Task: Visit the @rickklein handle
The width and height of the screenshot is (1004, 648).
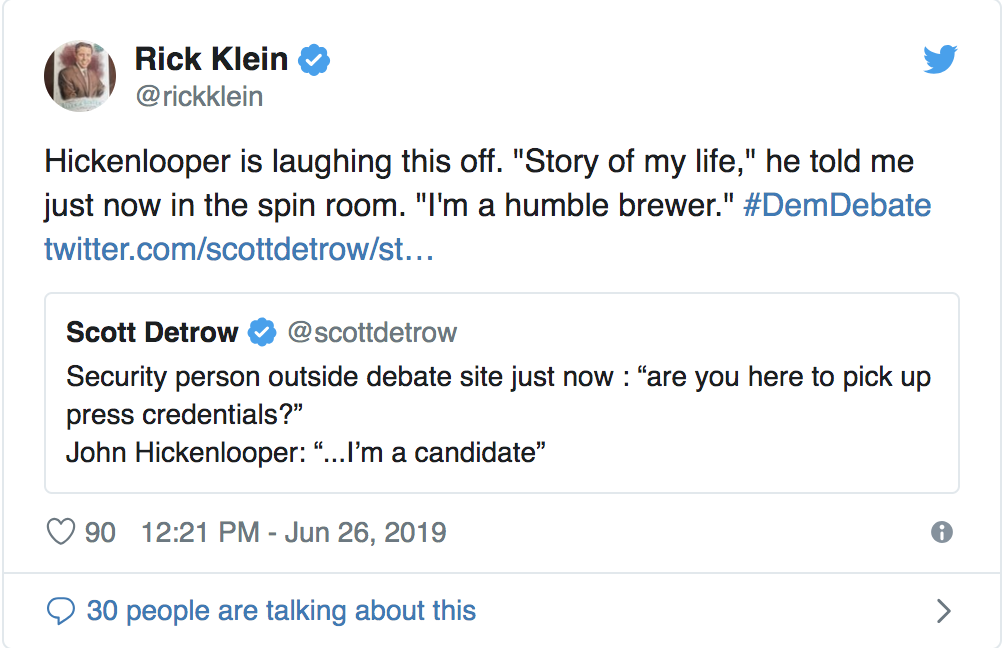Action: pyautogui.click(x=199, y=97)
